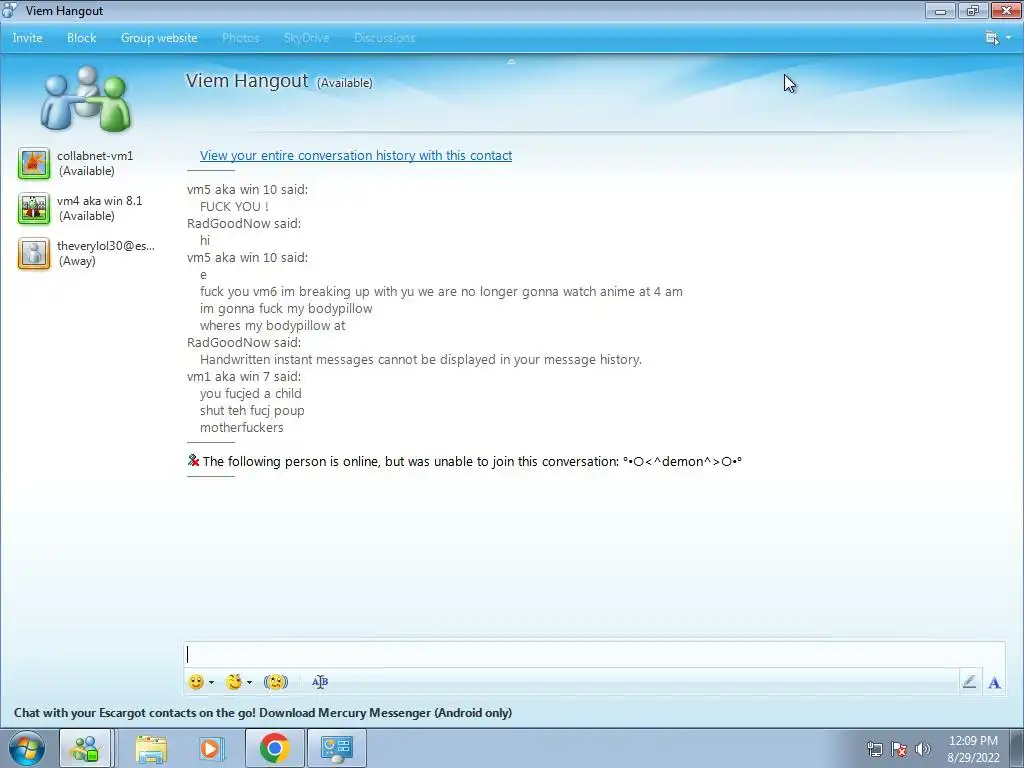This screenshot has height=768, width=1024.
Task: Click the message 'wheres my bodypillow at'
Action: [272, 325]
